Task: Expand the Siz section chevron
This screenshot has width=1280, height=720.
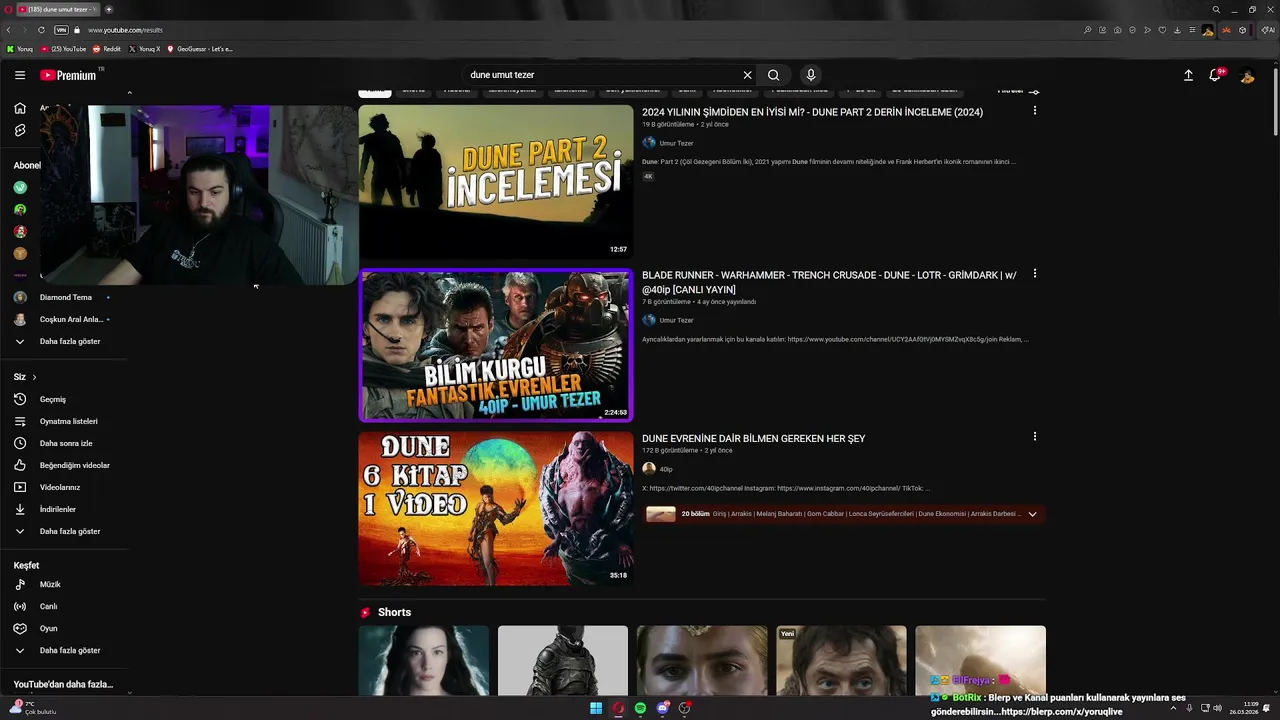Action: pyautogui.click(x=34, y=377)
